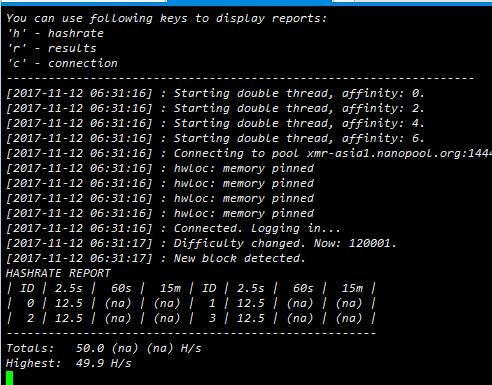
Task: Click the "Connected. Logging in..." log message
Action: pyautogui.click(x=257, y=228)
